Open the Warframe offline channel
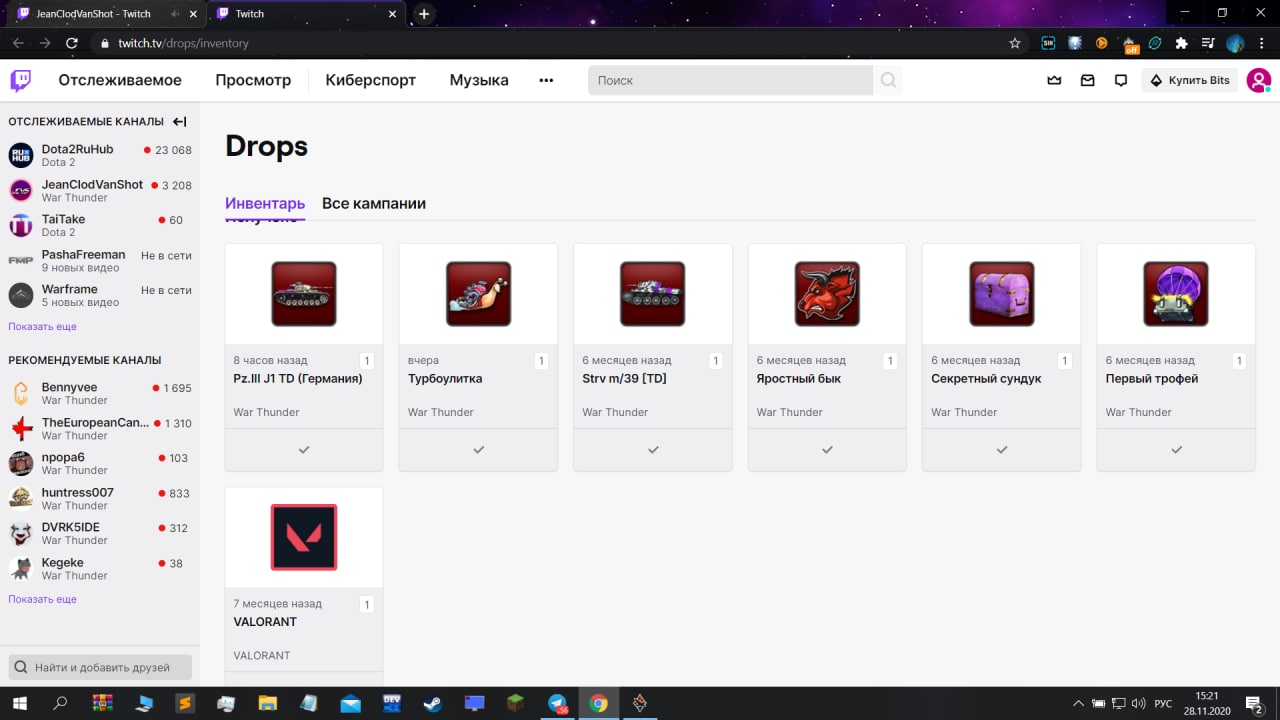This screenshot has height=720, width=1280. click(x=100, y=295)
